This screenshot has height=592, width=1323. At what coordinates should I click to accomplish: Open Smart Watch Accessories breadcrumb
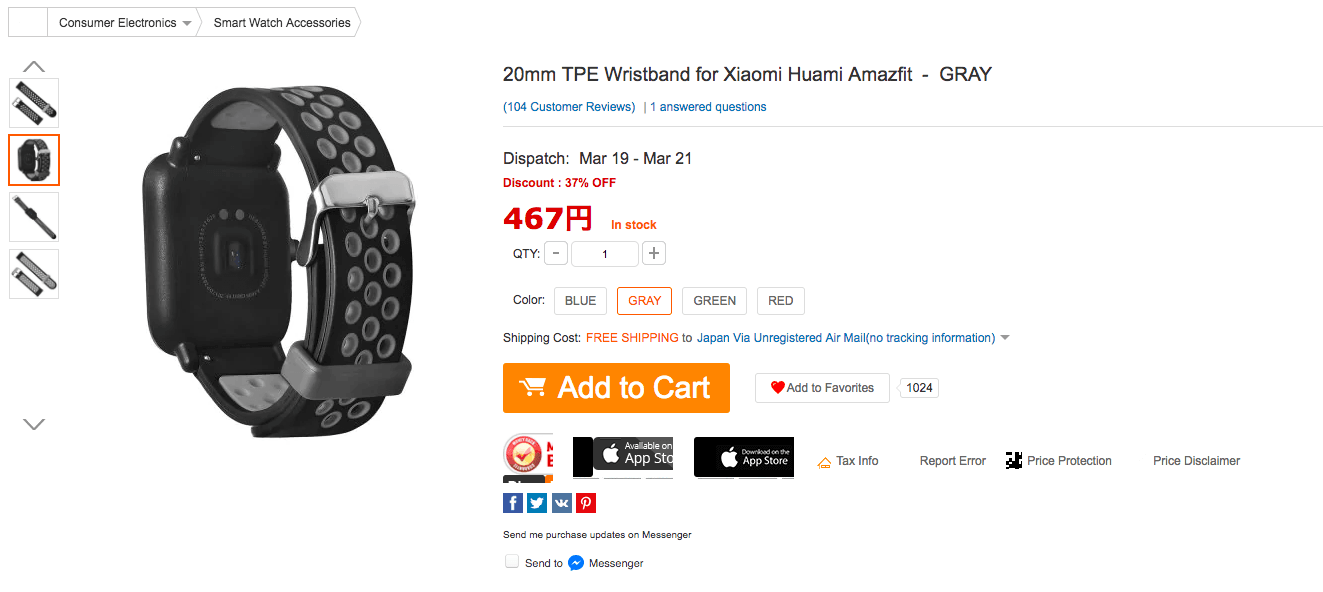click(x=282, y=22)
